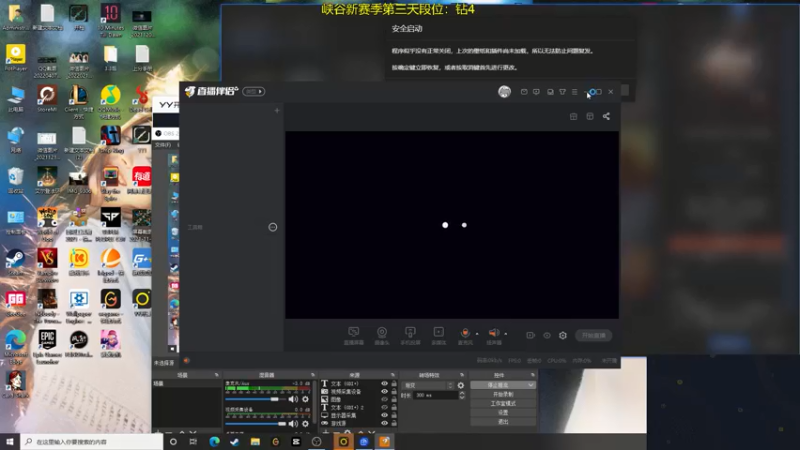This screenshot has height=450, width=800.
Task: Click the start recording button in OBS
Action: [x=503, y=394]
